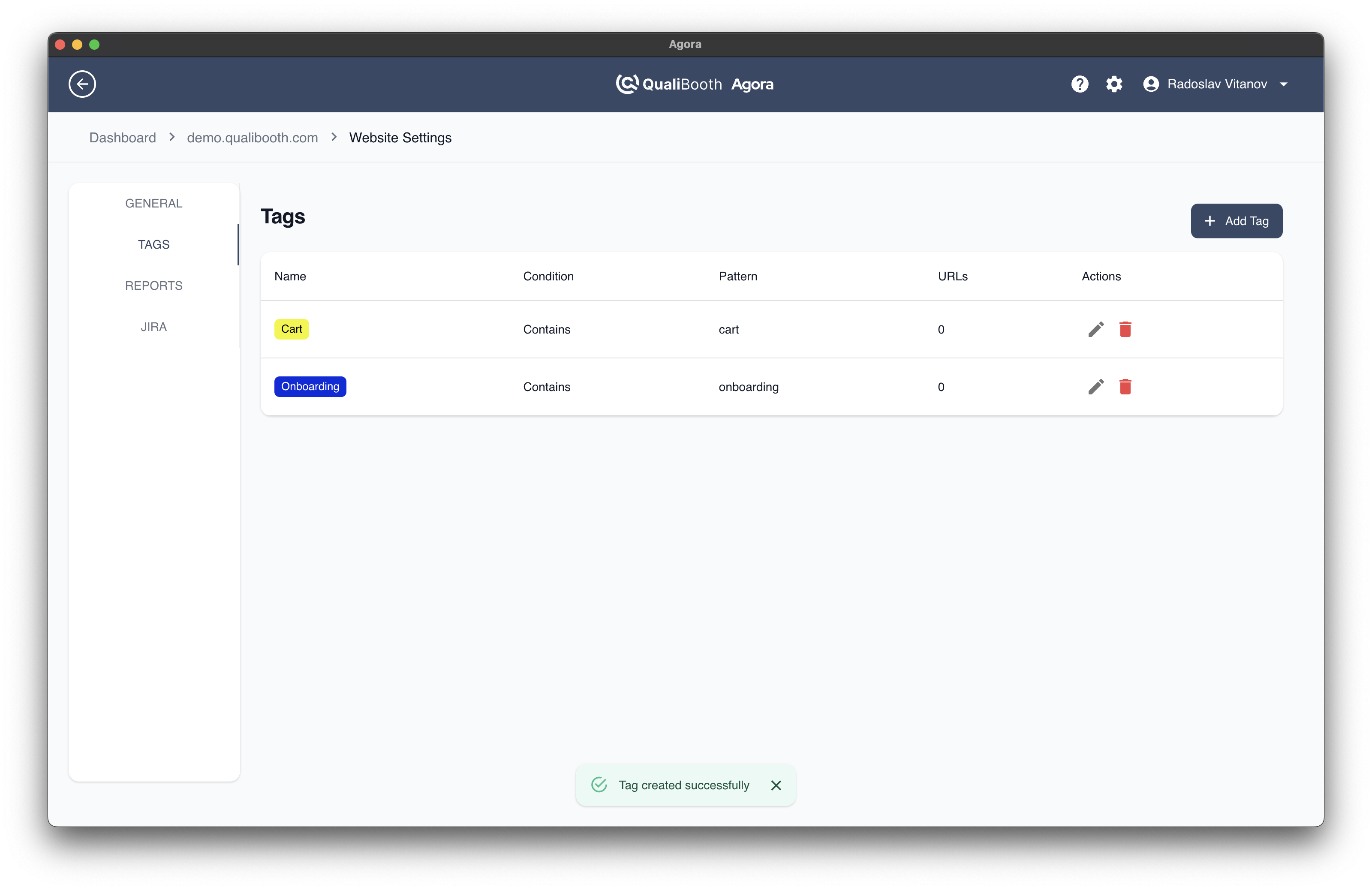The width and height of the screenshot is (1372, 890).
Task: Expand the Radoslav Vitanov dropdown arrow
Action: point(1283,85)
